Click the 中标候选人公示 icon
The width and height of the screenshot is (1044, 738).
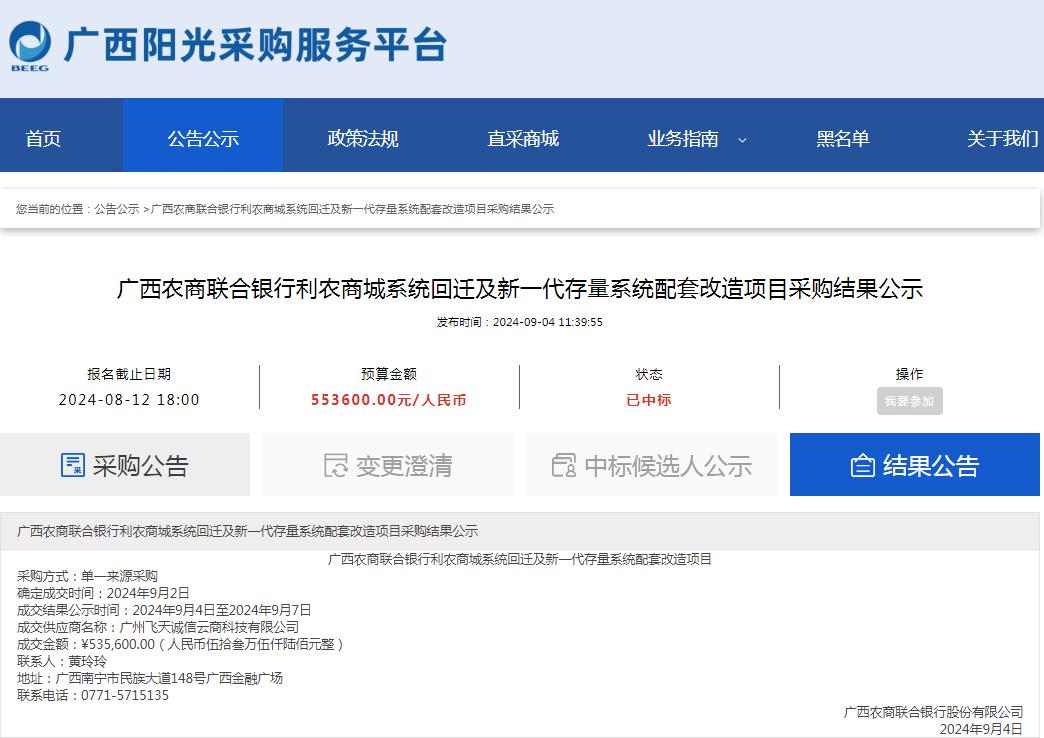(x=564, y=465)
